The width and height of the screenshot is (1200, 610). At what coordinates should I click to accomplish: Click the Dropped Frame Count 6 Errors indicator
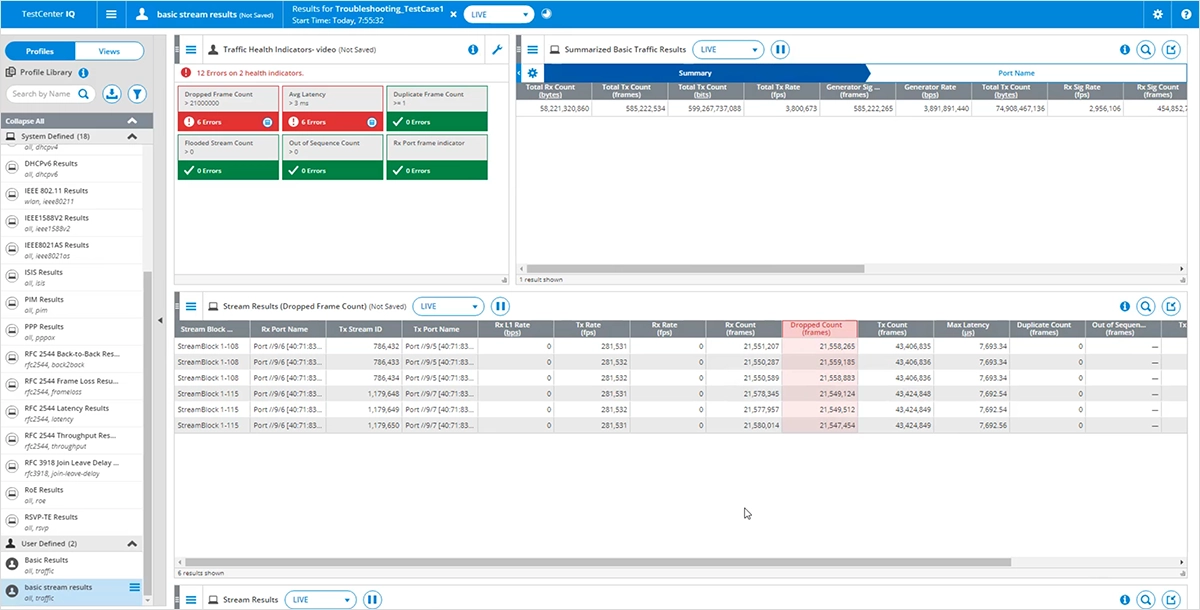pyautogui.click(x=230, y=121)
